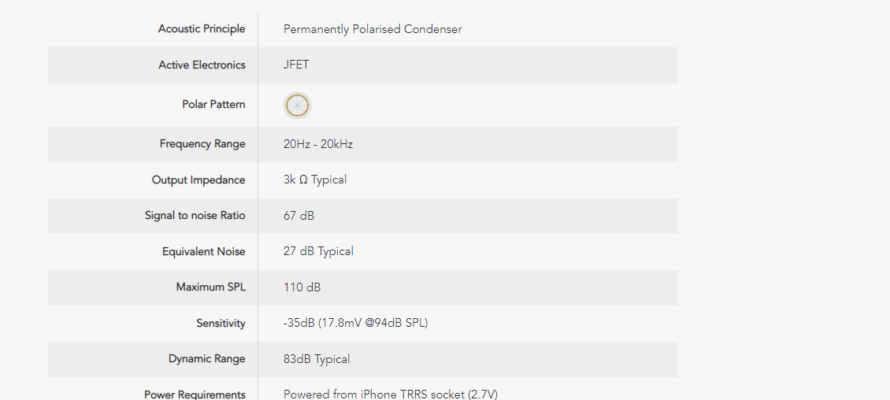Viewport: 890px width, 400px height.
Task: Click the Signal to noise Ratio label
Action: pyautogui.click(x=195, y=216)
